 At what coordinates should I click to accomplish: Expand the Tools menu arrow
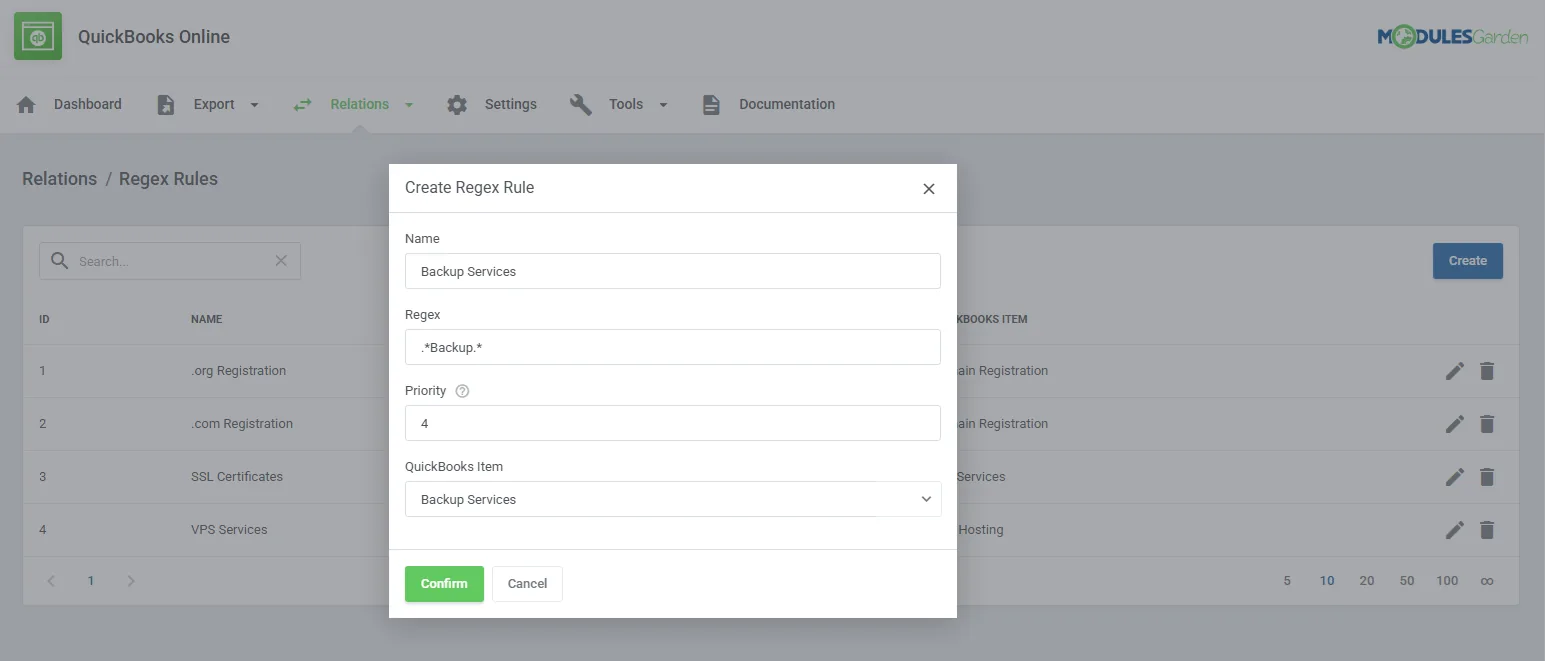point(663,105)
